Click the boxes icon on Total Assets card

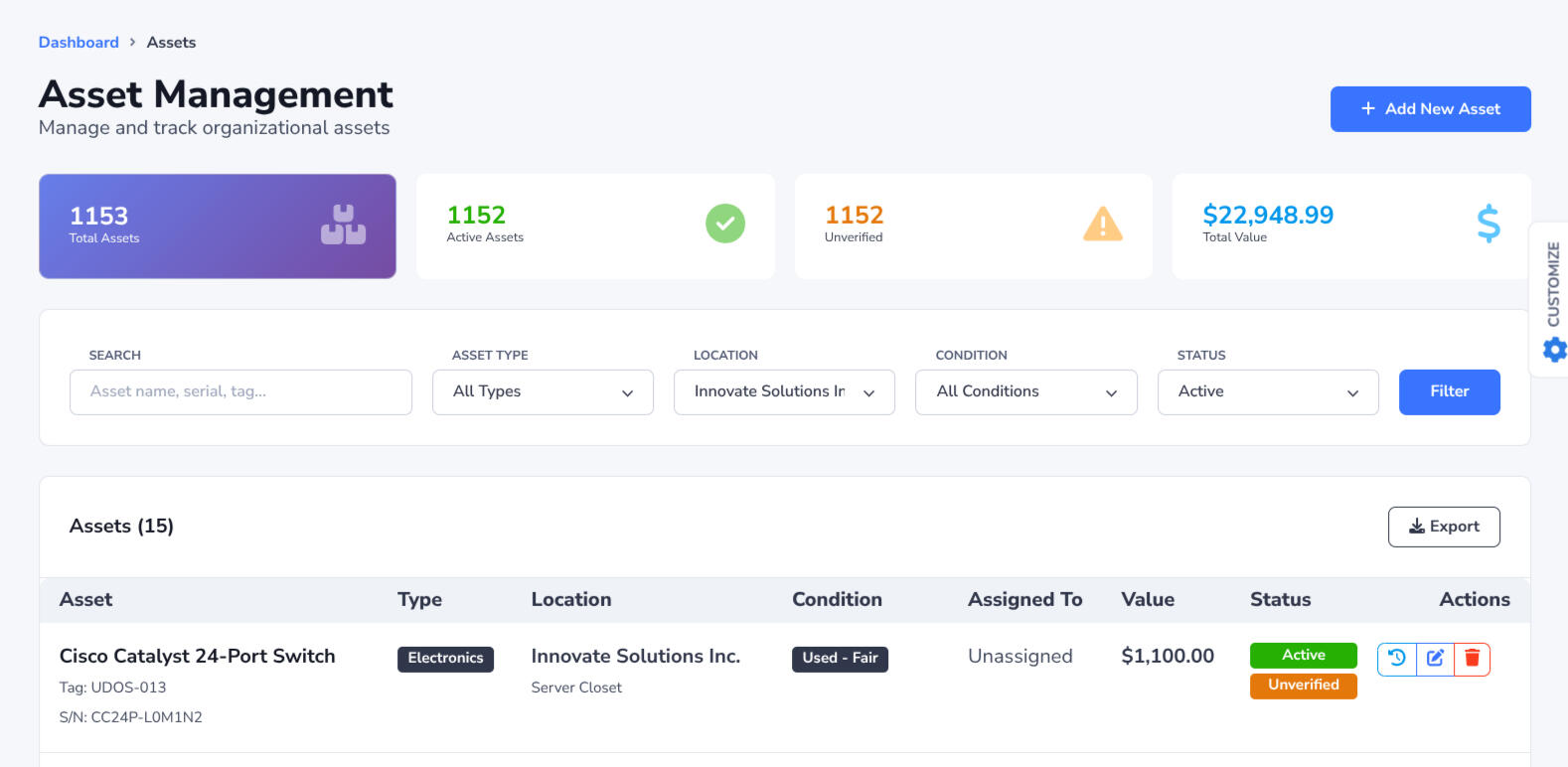click(343, 225)
